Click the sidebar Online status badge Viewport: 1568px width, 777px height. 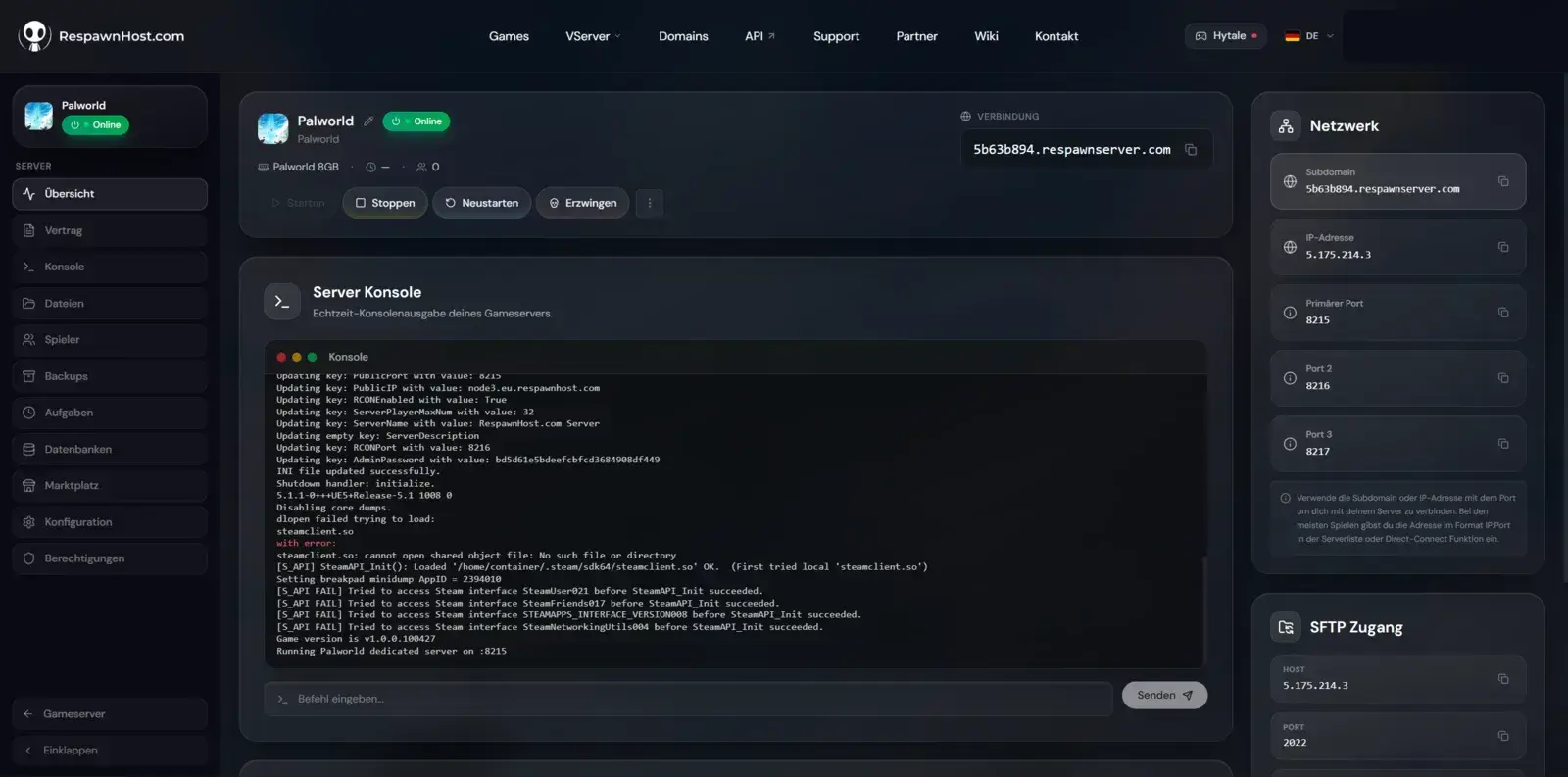[x=95, y=125]
